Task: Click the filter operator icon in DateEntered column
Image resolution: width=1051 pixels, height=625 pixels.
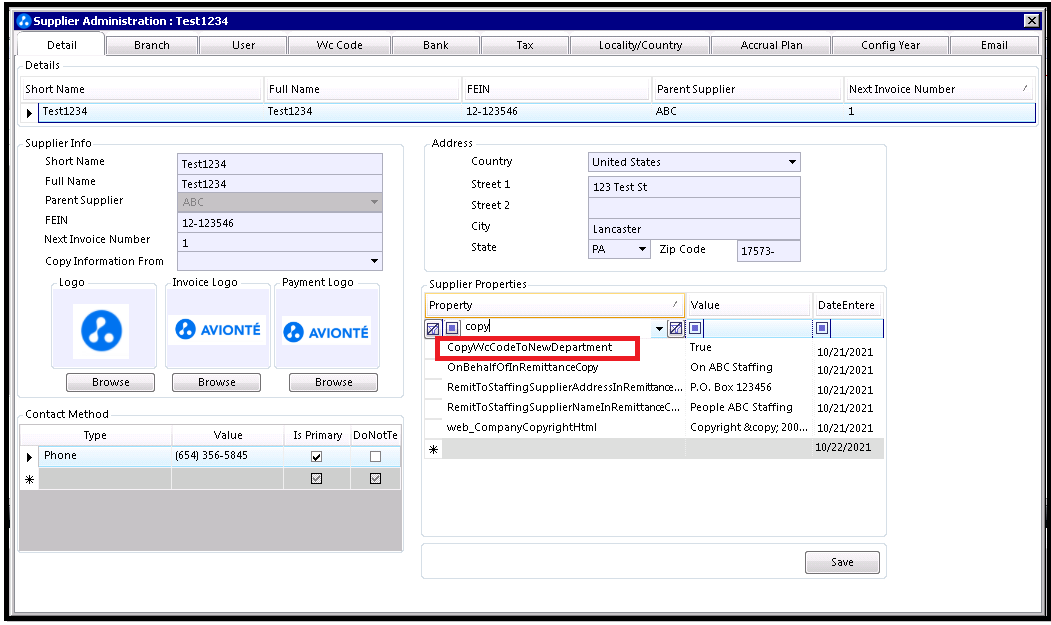Action: (822, 328)
